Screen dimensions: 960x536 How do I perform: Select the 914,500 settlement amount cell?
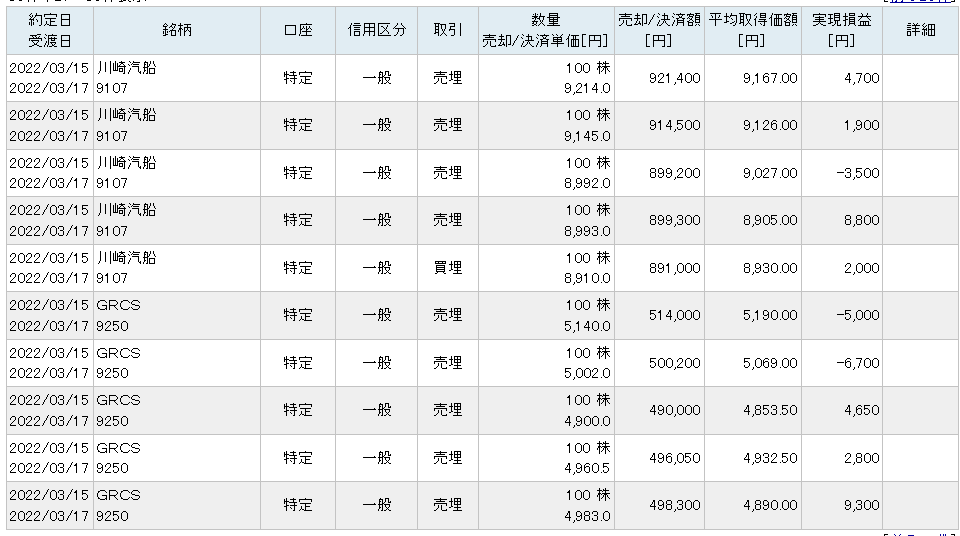pyautogui.click(x=659, y=126)
